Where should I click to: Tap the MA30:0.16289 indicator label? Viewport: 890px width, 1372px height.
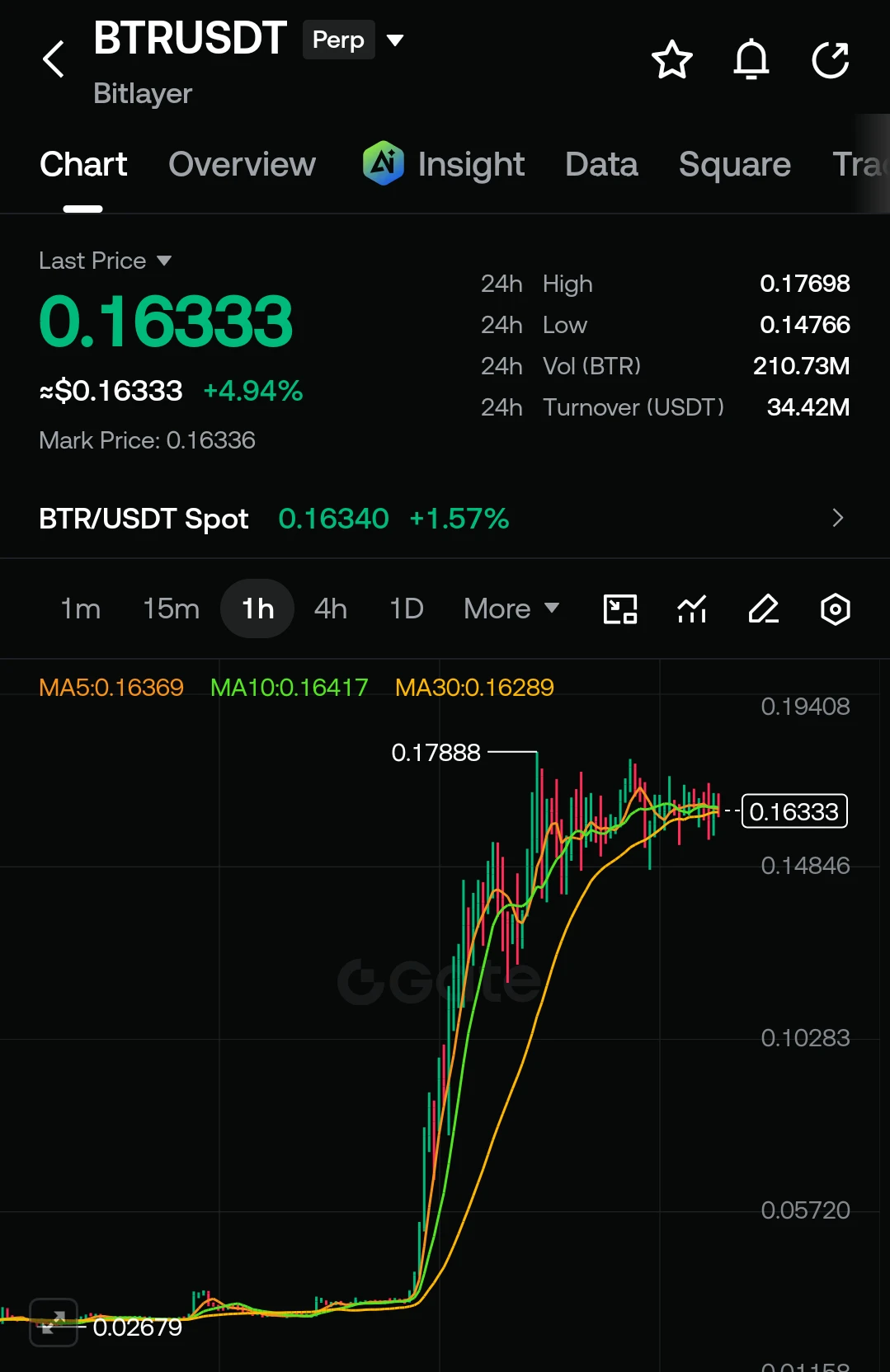[474, 687]
